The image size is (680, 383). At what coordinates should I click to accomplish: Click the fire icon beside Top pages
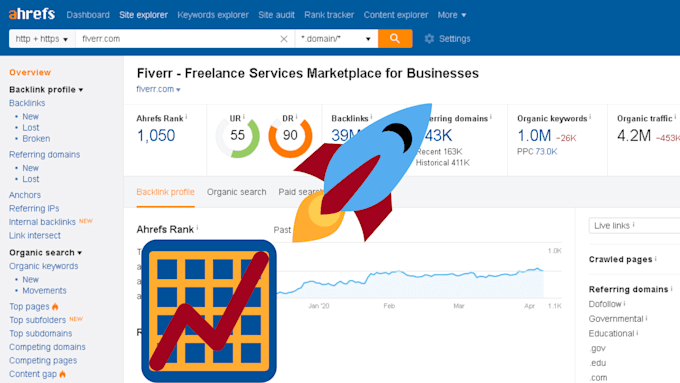click(x=55, y=307)
